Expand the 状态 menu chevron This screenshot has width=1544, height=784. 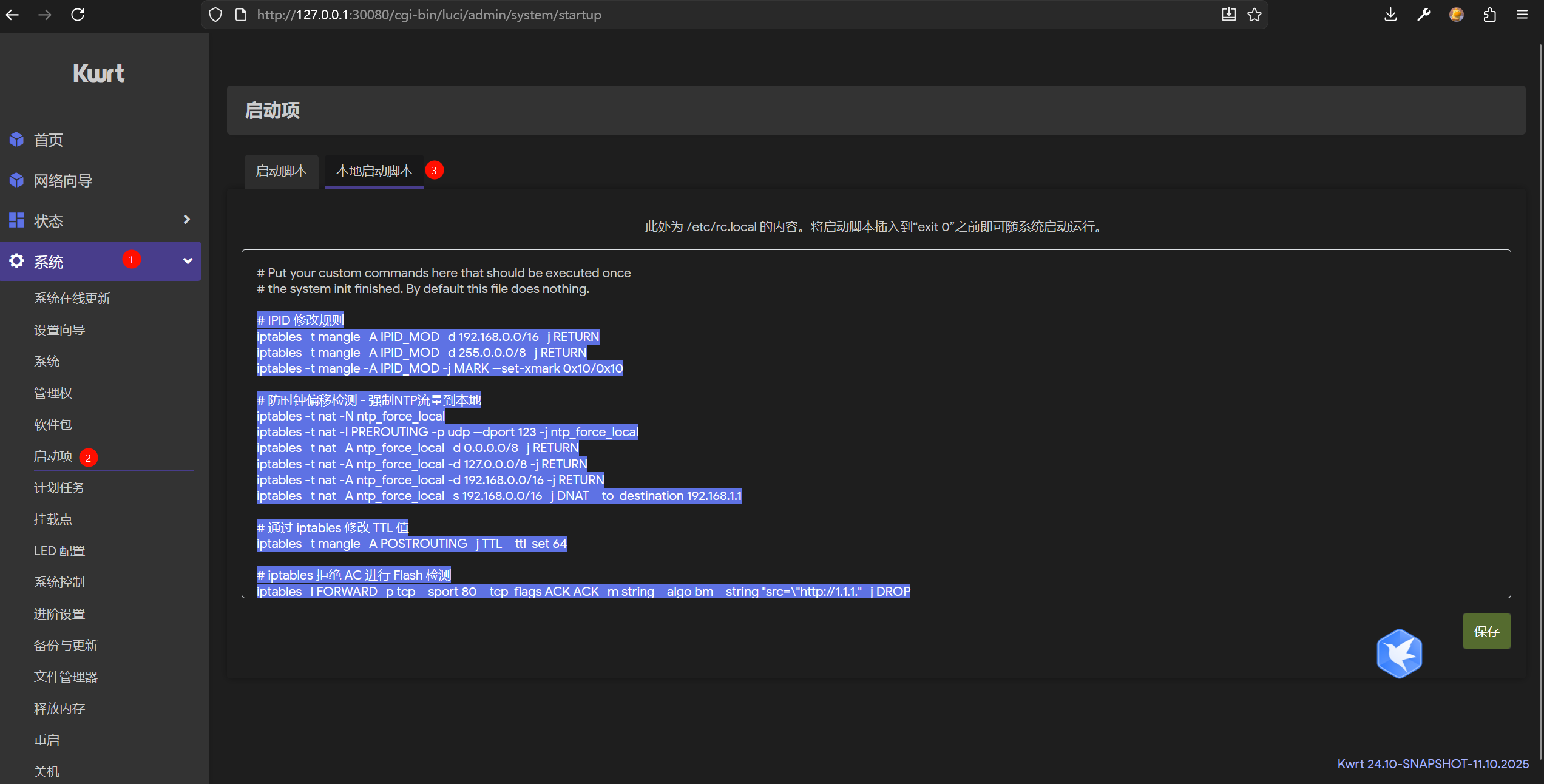[187, 220]
